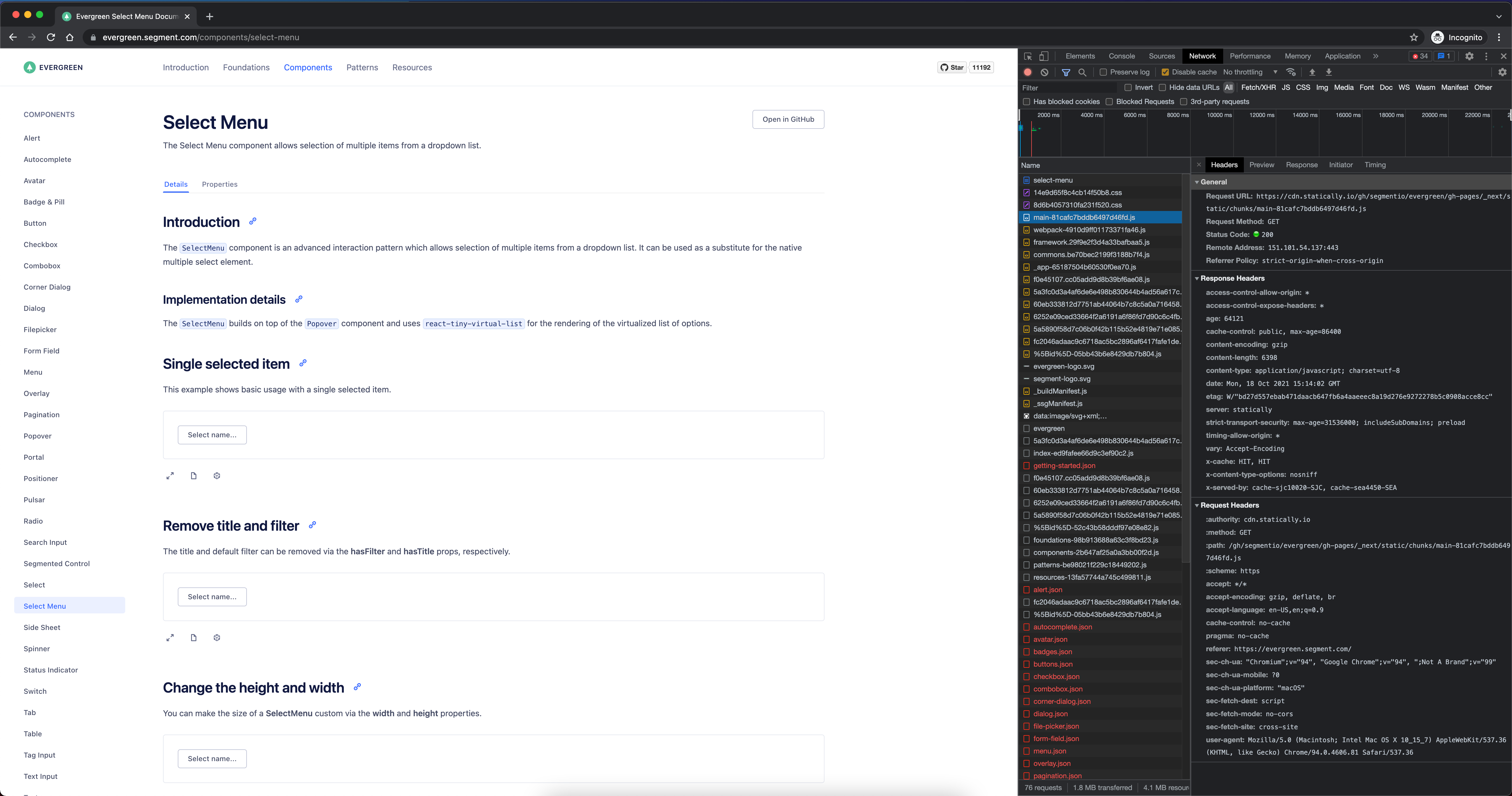The width and height of the screenshot is (1512, 796).
Task: Collapse the Response Headers section
Action: click(x=1197, y=278)
